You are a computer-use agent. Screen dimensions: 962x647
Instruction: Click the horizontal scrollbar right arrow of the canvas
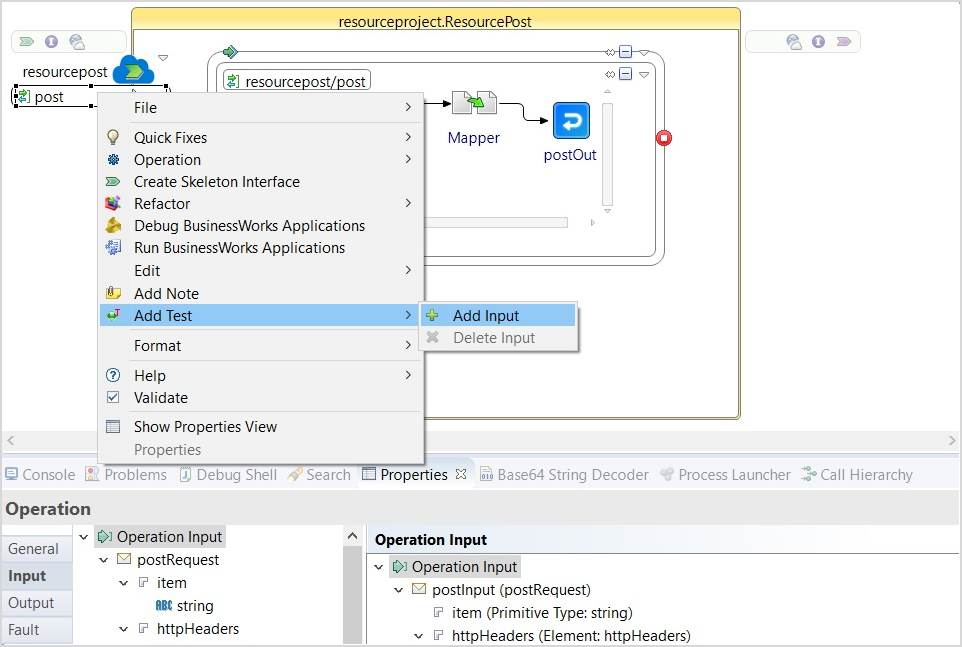point(952,441)
